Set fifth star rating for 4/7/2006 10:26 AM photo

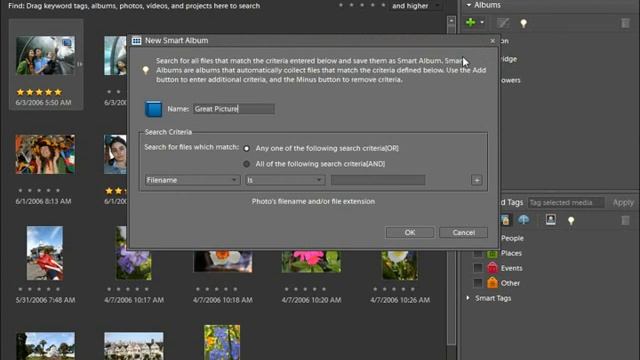[413, 289]
